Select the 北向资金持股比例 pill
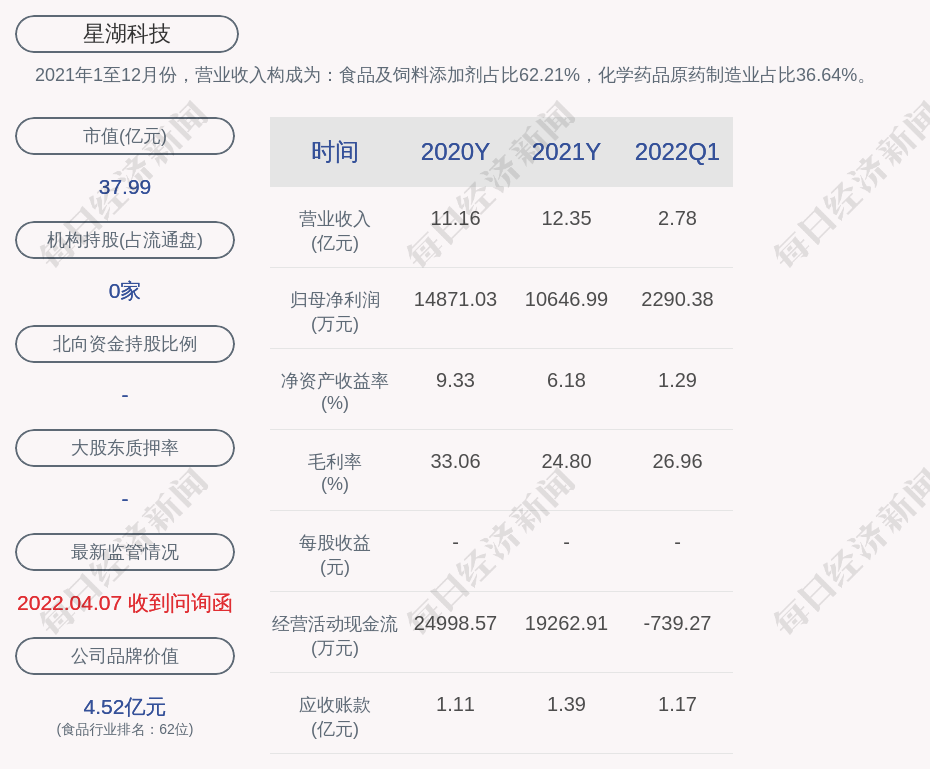 pos(125,344)
